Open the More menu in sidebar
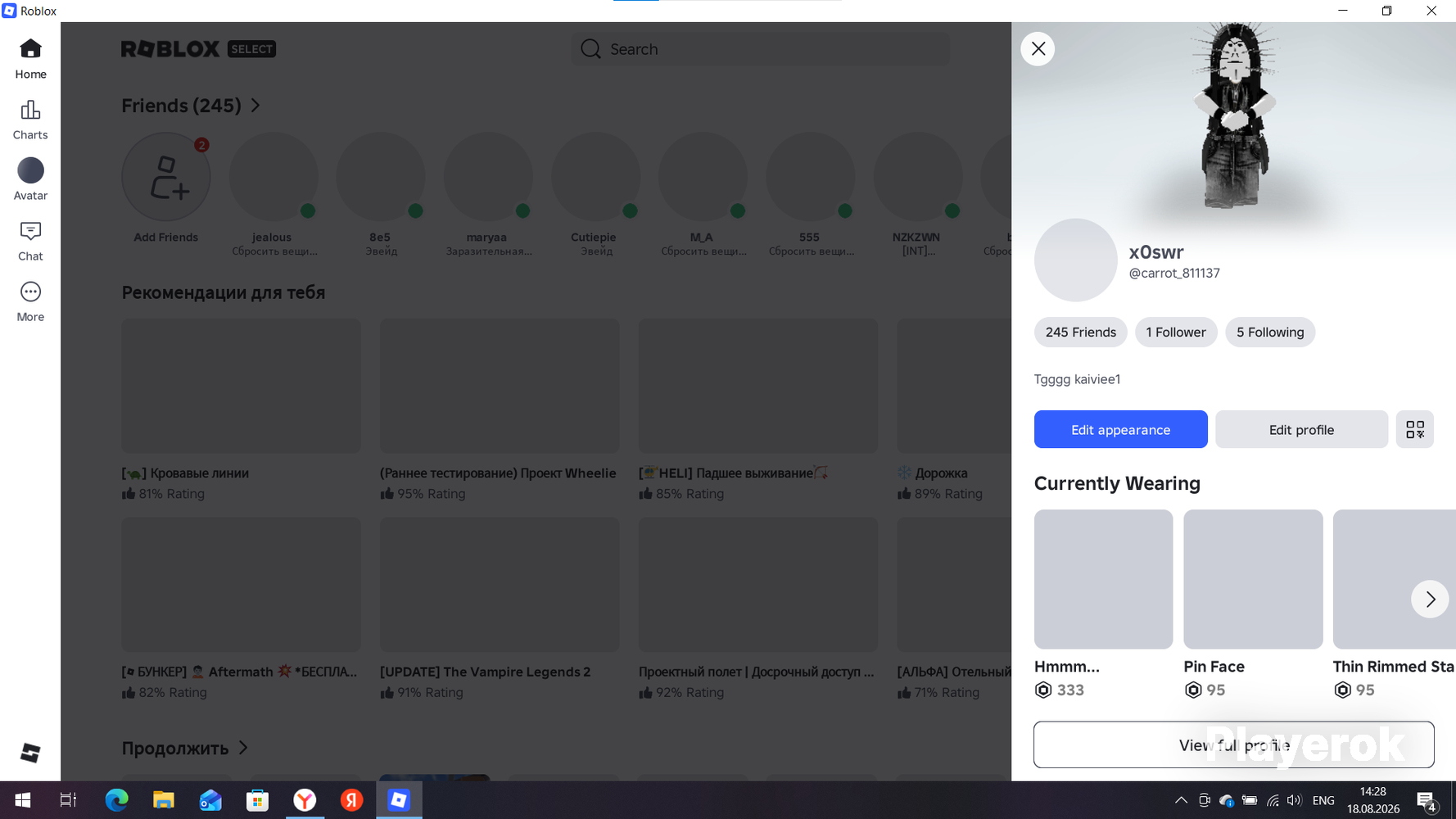Image resolution: width=1456 pixels, height=819 pixels. (30, 301)
